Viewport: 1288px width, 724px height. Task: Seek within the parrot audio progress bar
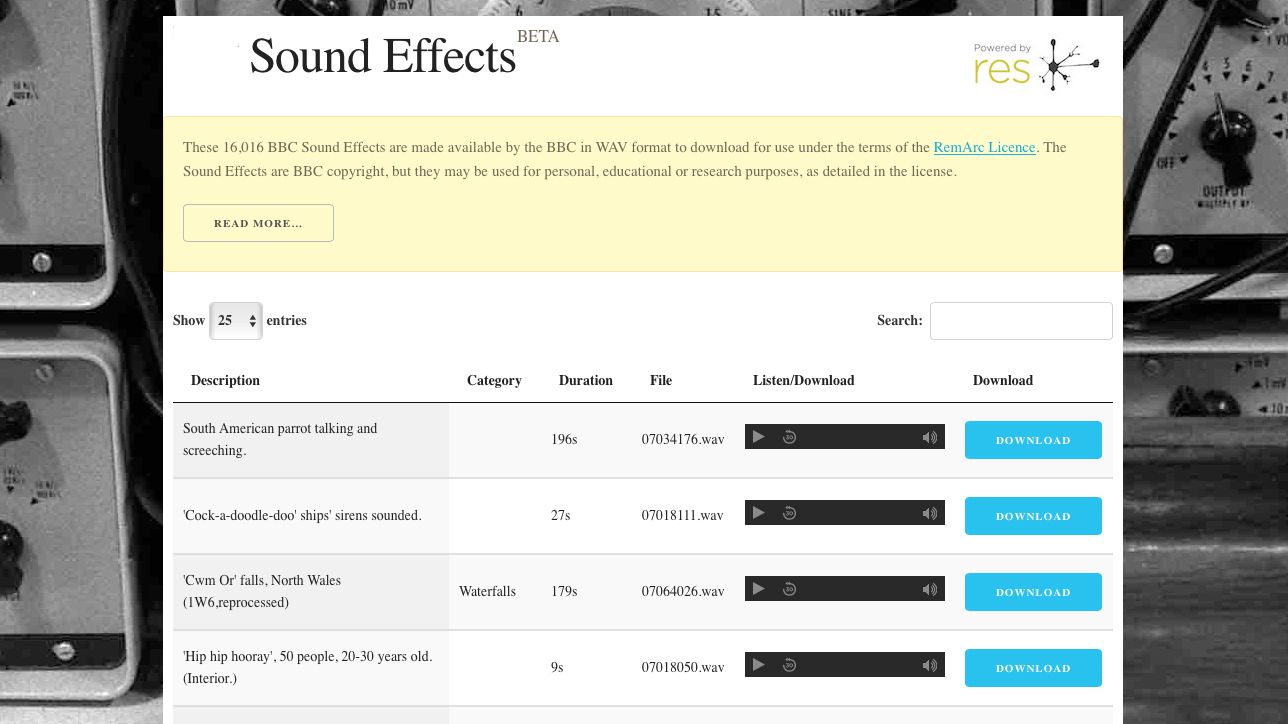[860, 436]
